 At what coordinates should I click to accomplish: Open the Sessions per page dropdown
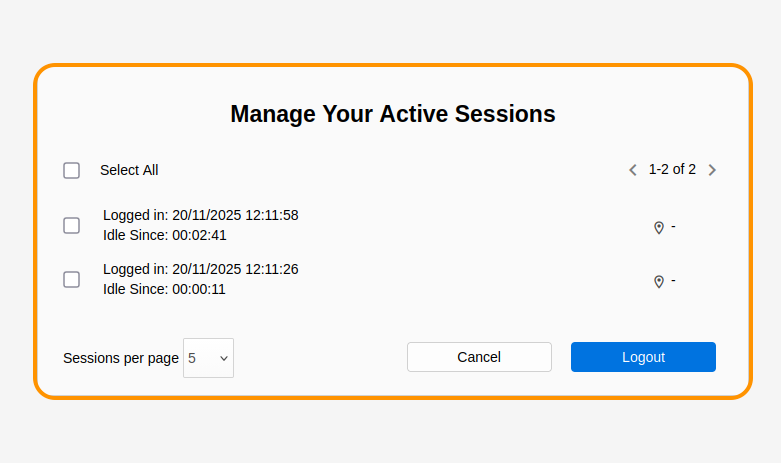pos(208,358)
